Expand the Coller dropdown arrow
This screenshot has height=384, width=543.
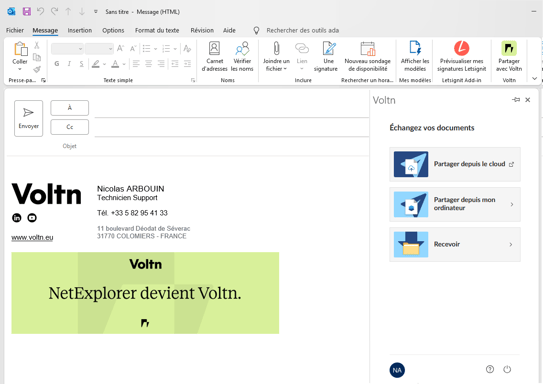pyautogui.click(x=20, y=69)
